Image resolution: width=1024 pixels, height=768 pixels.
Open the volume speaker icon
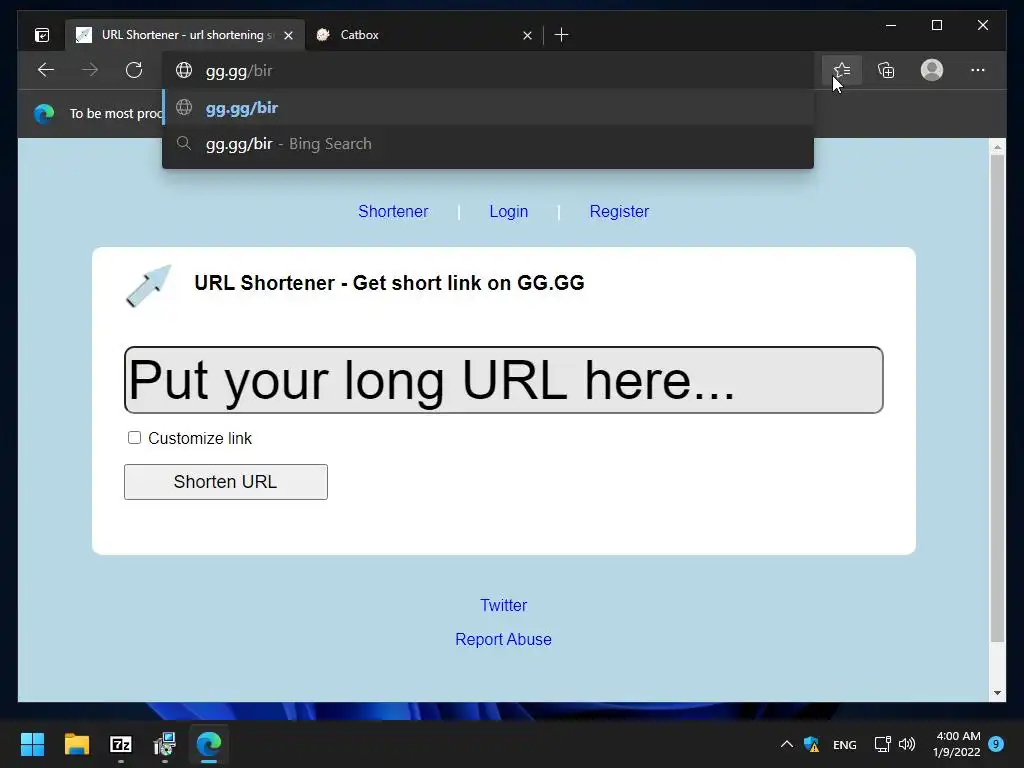[906, 744]
